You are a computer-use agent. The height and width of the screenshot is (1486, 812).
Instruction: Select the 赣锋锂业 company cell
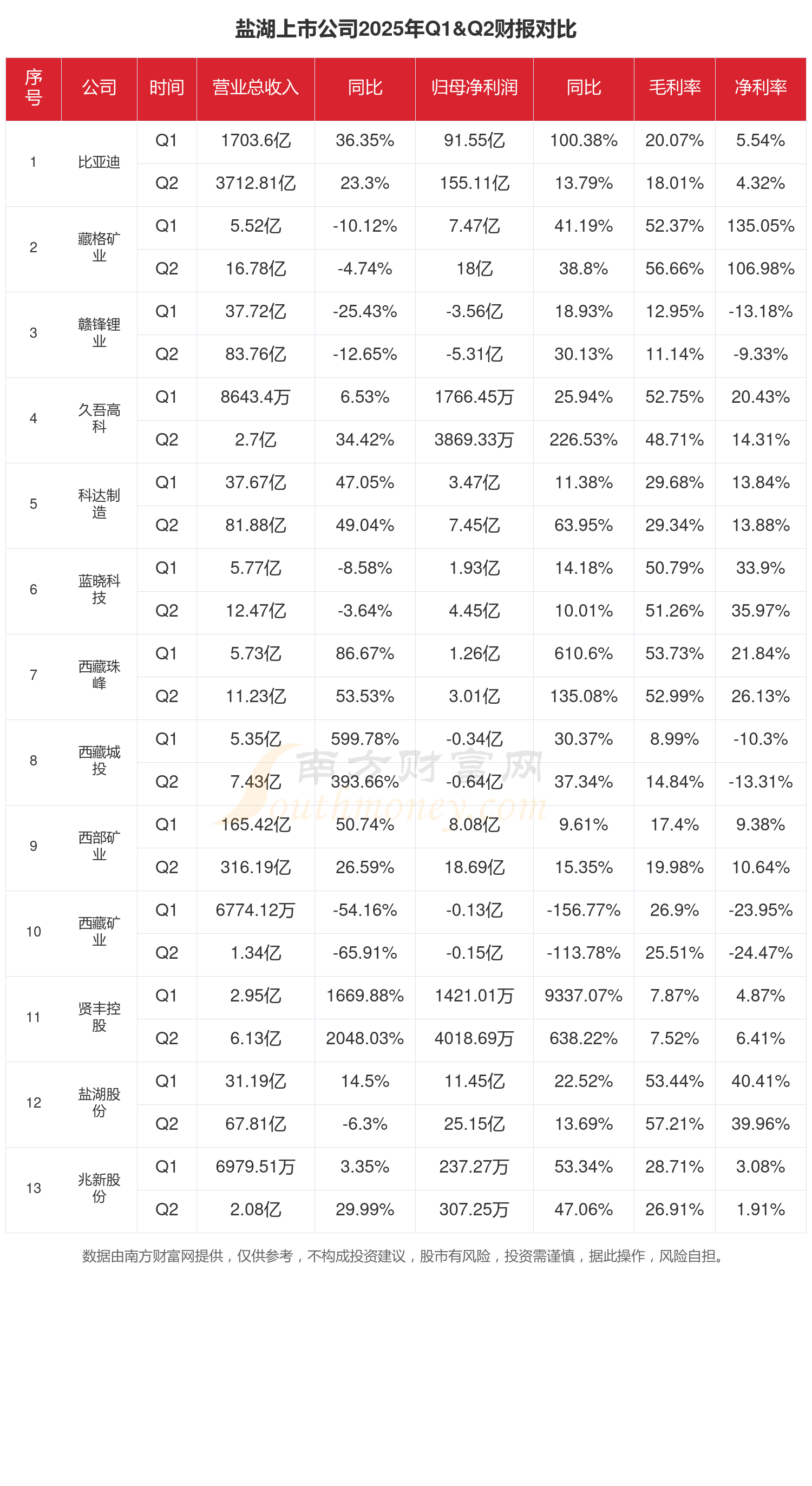coord(99,333)
